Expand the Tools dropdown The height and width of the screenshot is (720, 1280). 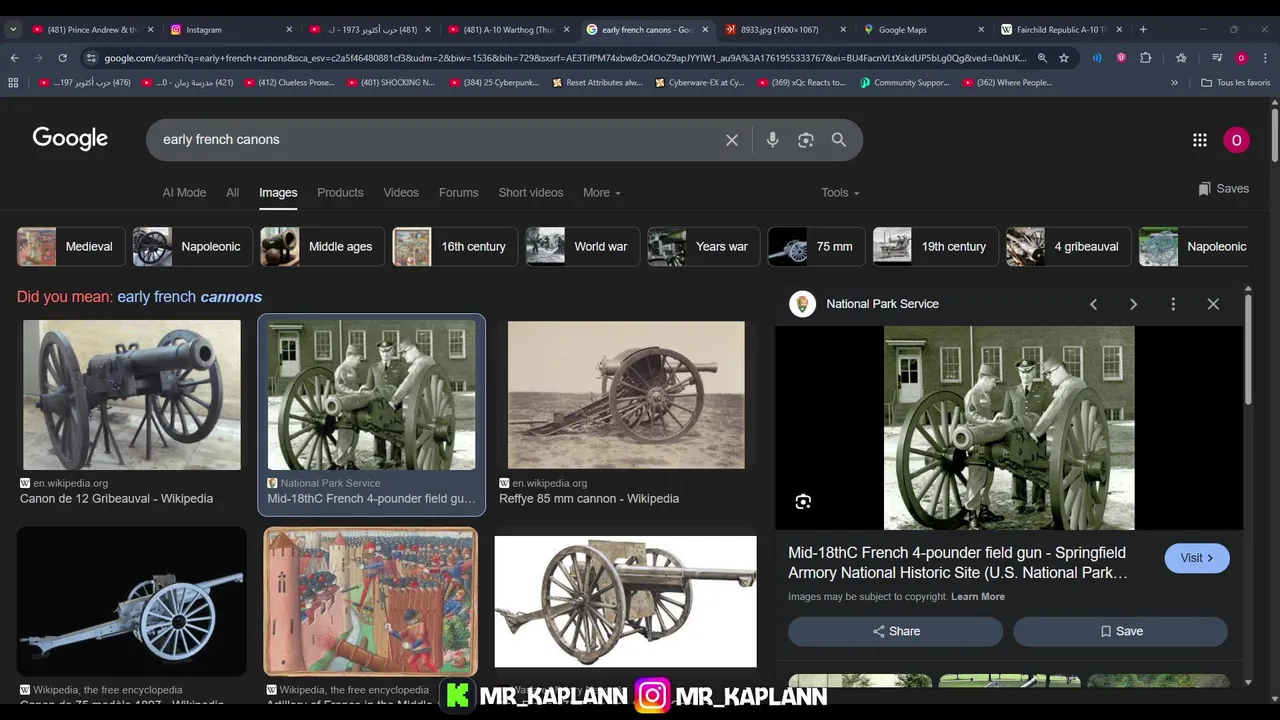coord(840,192)
